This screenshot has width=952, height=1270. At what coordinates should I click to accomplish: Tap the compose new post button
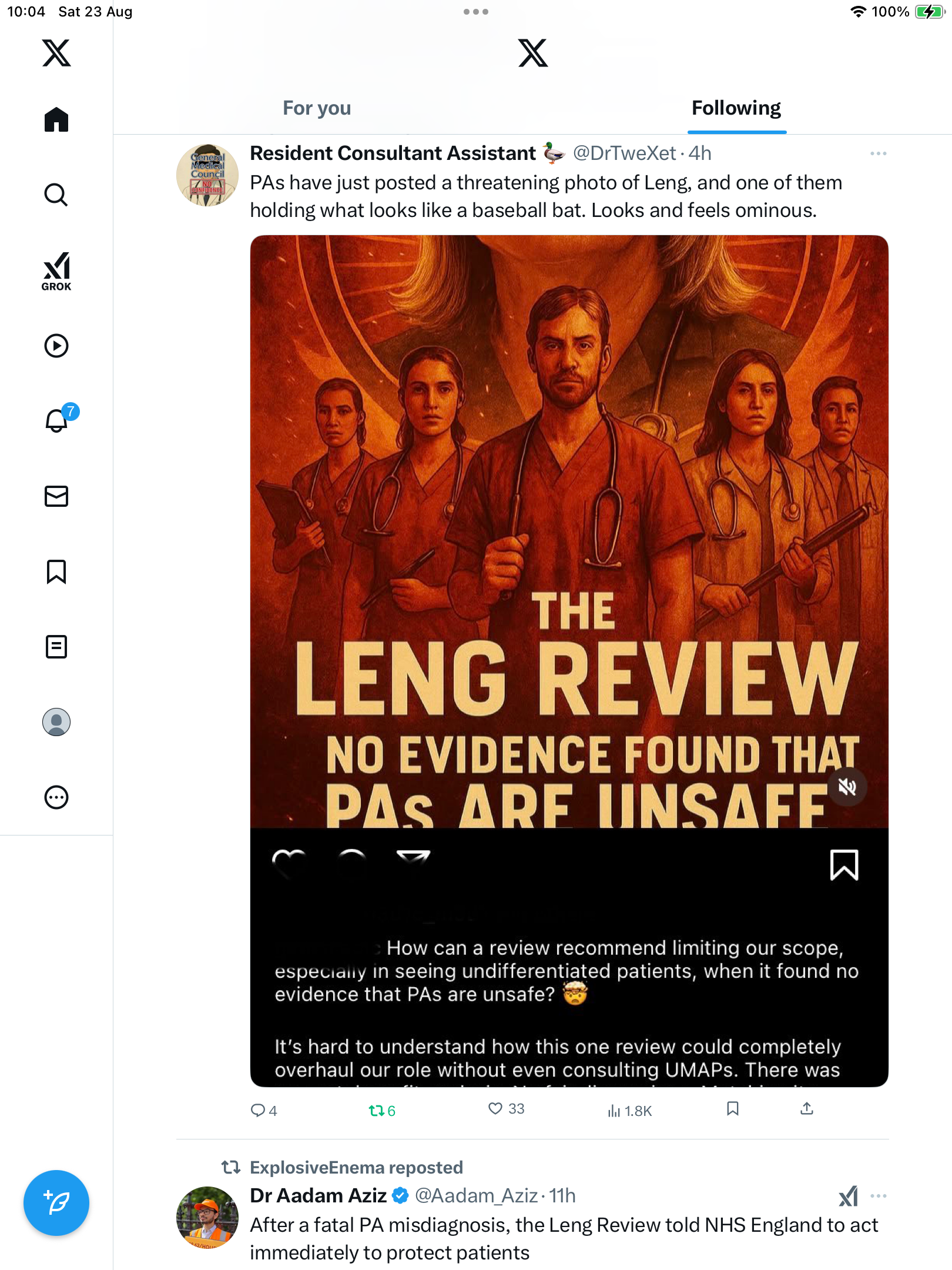pyautogui.click(x=56, y=1203)
